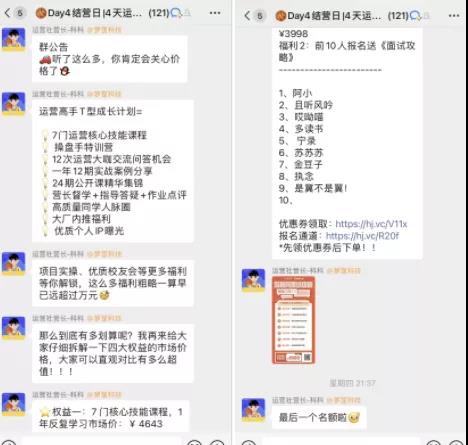Image resolution: width=468 pixels, height=445 pixels.
Task: Open coupon link https://hj.vc/V11x
Action: 371,224
